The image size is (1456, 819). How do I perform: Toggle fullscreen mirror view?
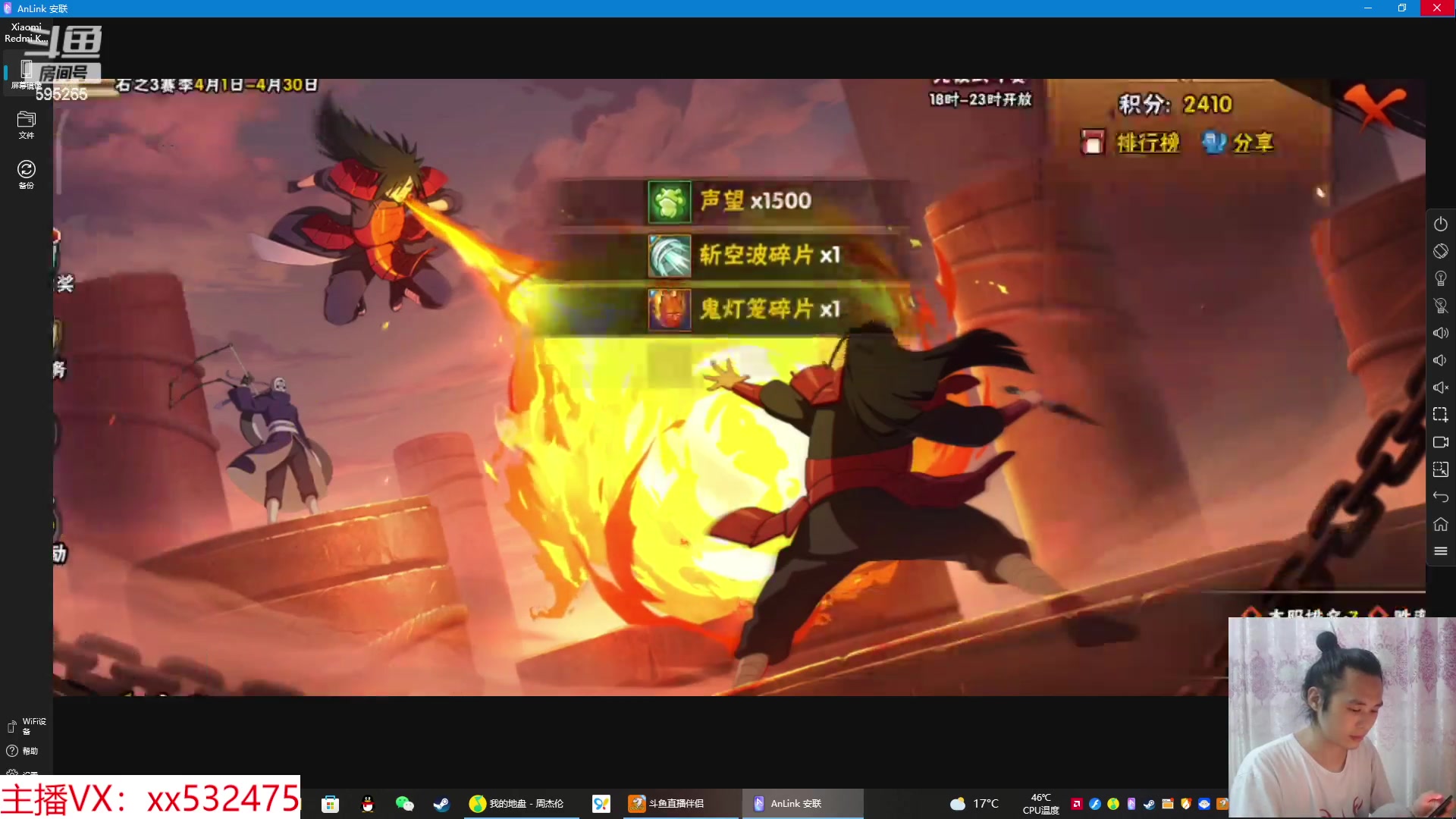[x=1440, y=469]
